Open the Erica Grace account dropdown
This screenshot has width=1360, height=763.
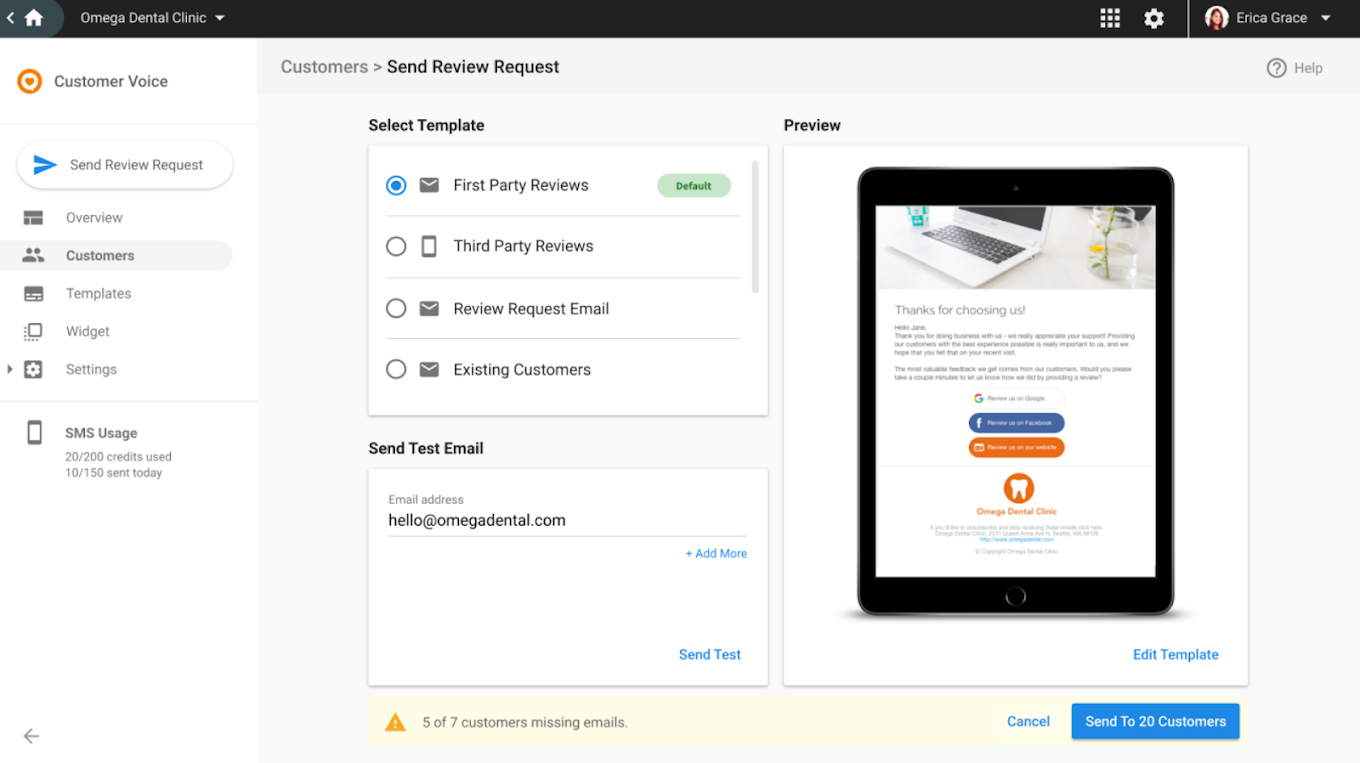(1269, 18)
